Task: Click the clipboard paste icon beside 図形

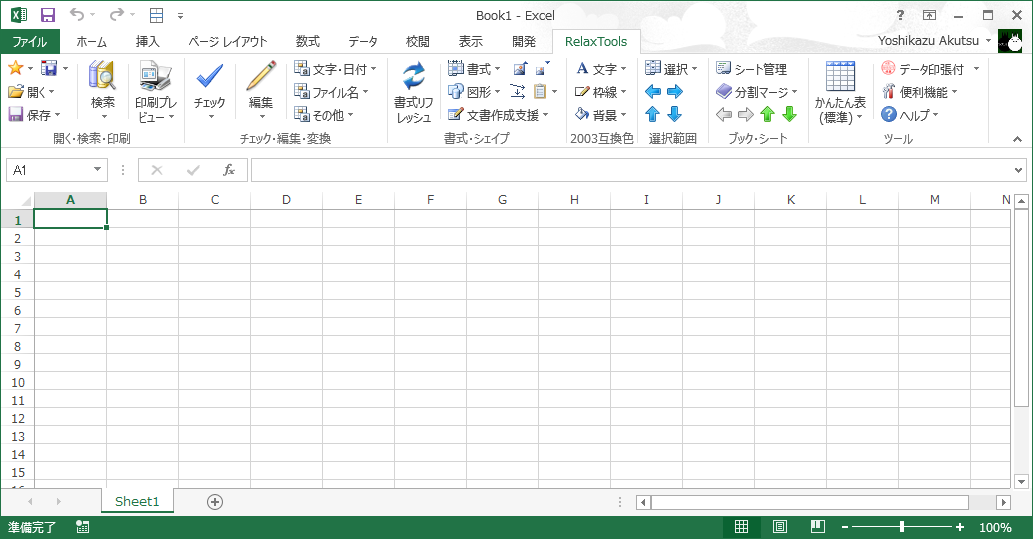Action: (x=540, y=92)
